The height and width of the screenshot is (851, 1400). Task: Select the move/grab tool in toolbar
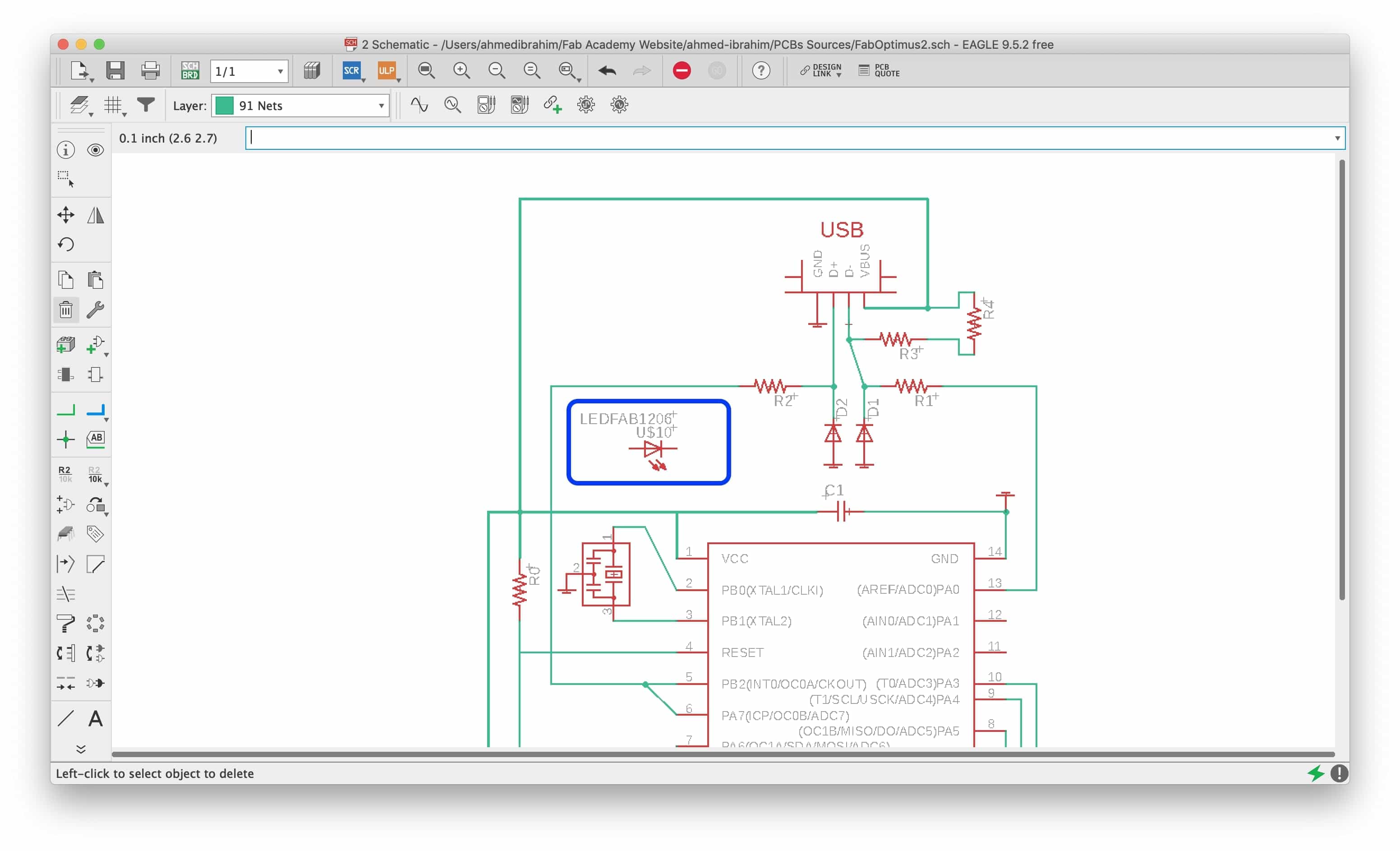tap(65, 214)
